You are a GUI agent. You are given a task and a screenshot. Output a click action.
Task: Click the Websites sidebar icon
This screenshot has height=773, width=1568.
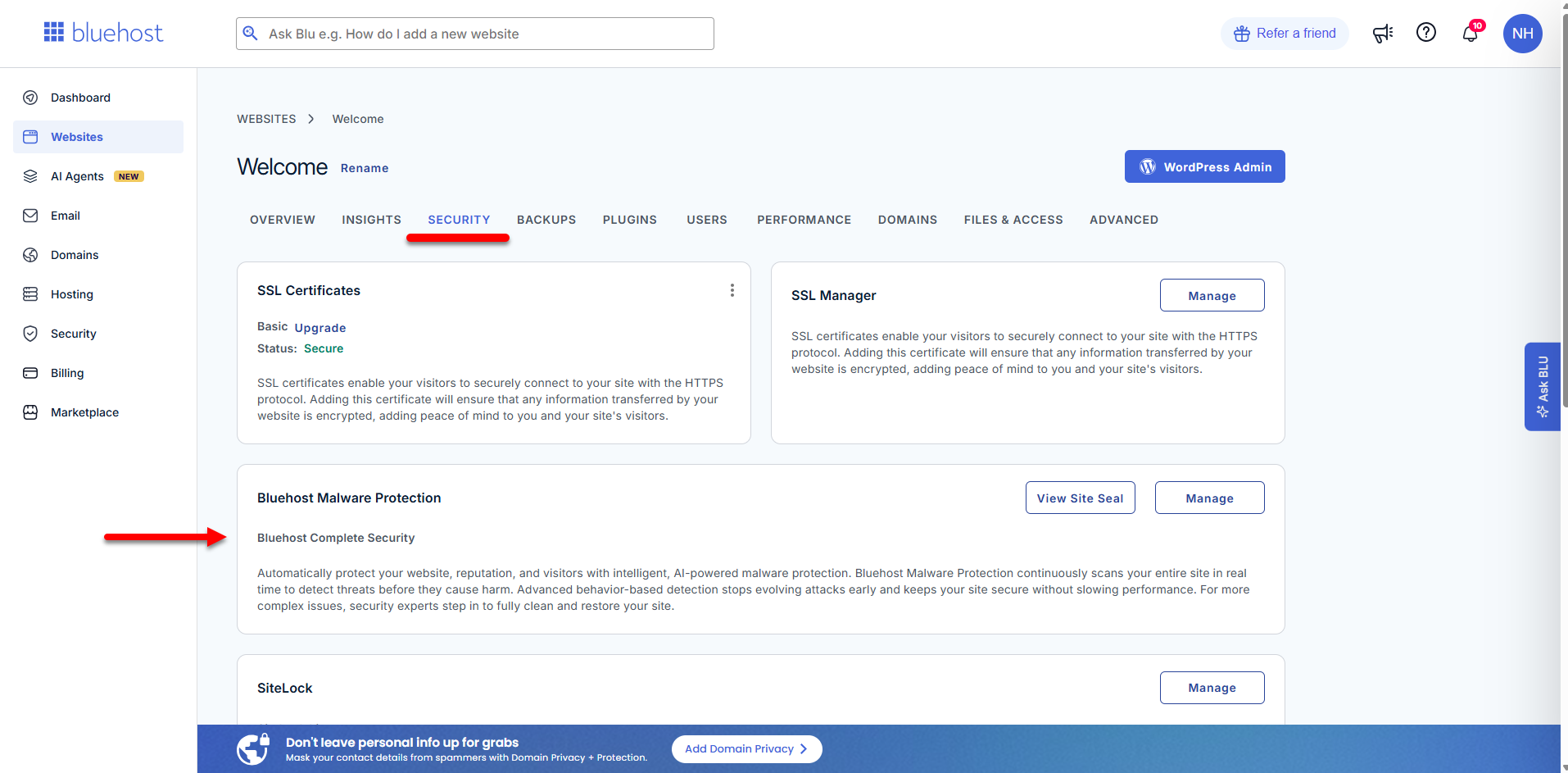pos(30,137)
